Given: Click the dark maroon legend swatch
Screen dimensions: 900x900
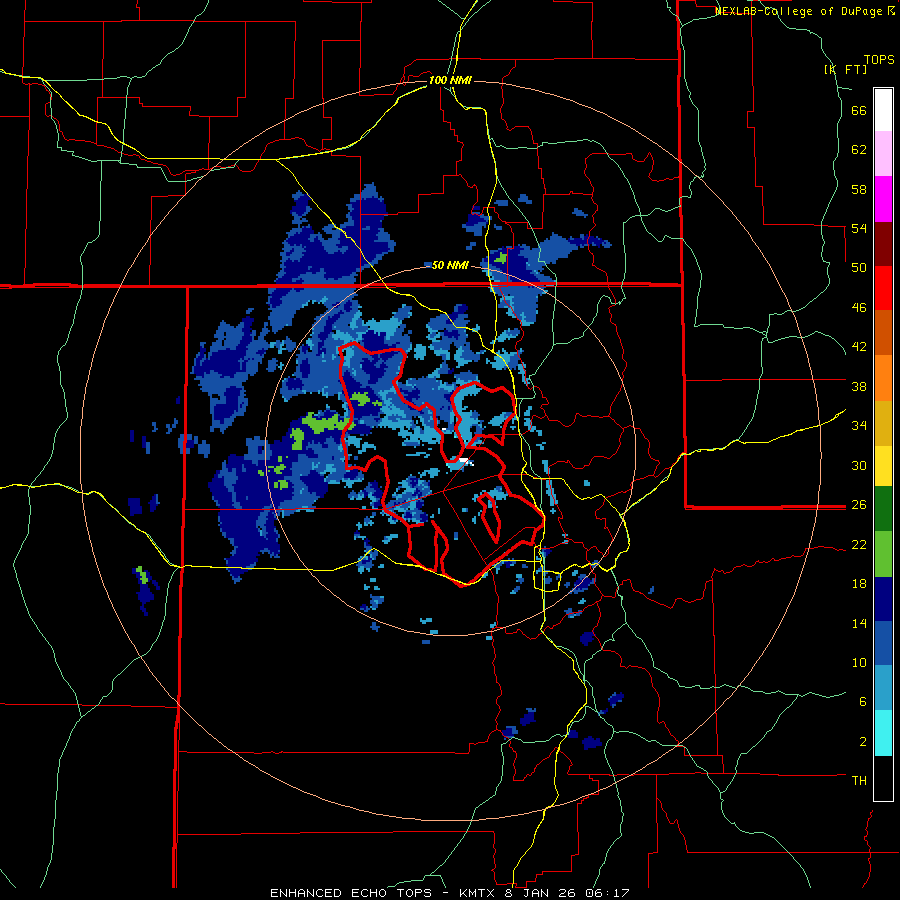Looking at the screenshot, I should [883, 243].
